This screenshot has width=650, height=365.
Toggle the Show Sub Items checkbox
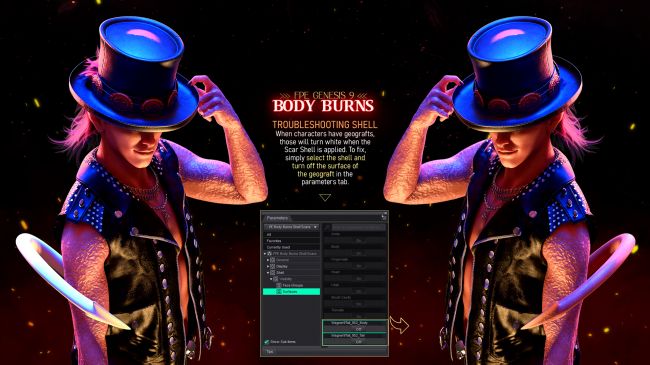click(x=267, y=342)
